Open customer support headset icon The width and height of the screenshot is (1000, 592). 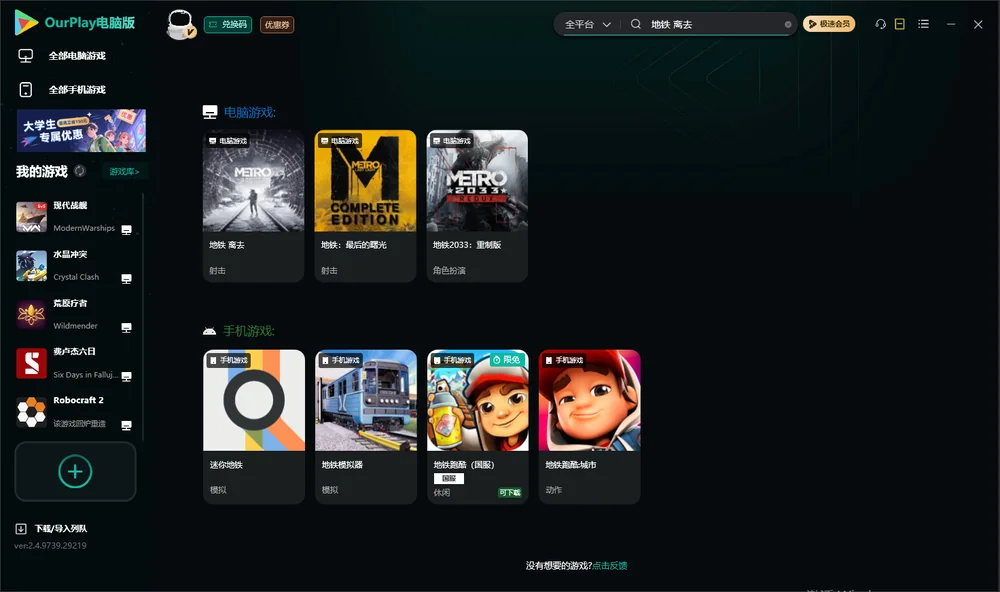click(881, 24)
